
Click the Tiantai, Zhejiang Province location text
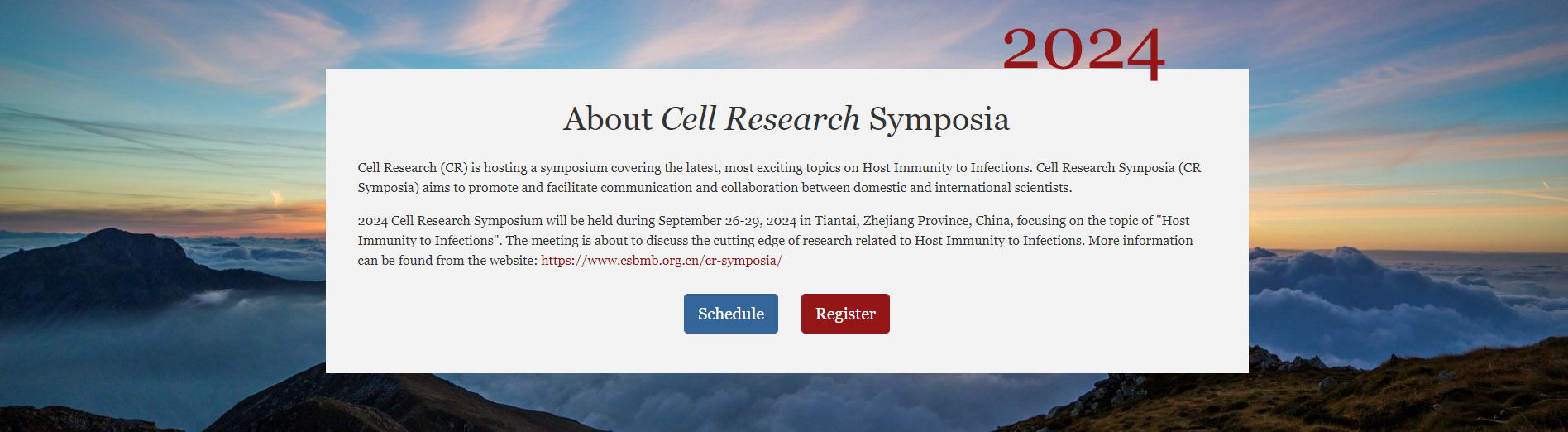892,221
